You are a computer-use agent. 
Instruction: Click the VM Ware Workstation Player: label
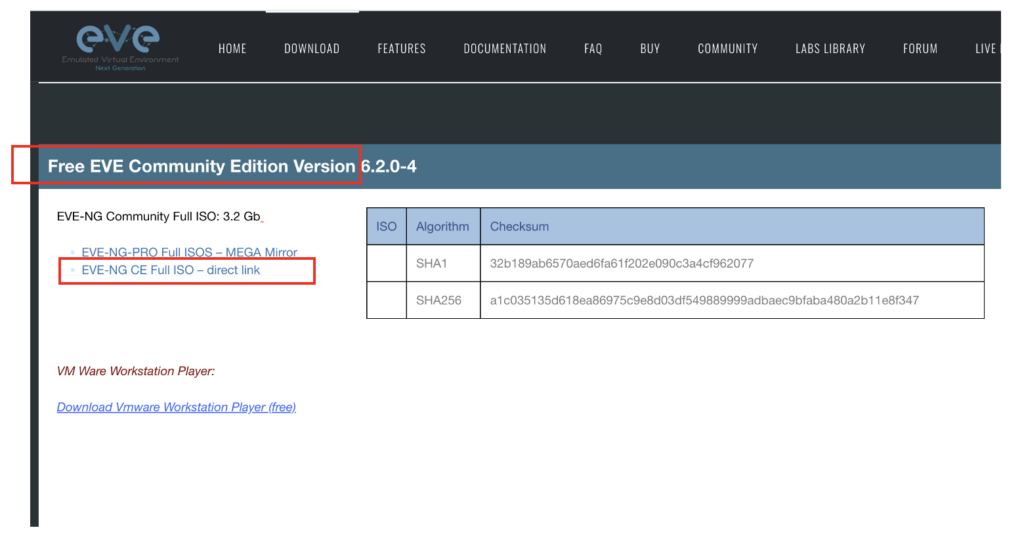(136, 371)
